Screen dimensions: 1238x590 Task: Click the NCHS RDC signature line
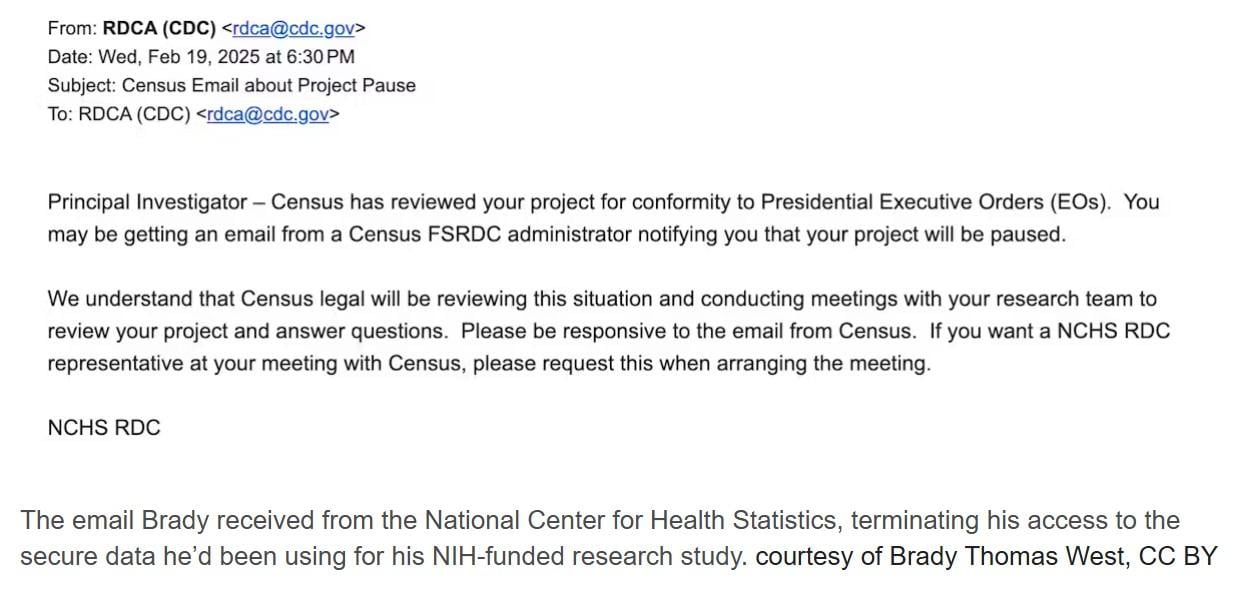coord(104,428)
